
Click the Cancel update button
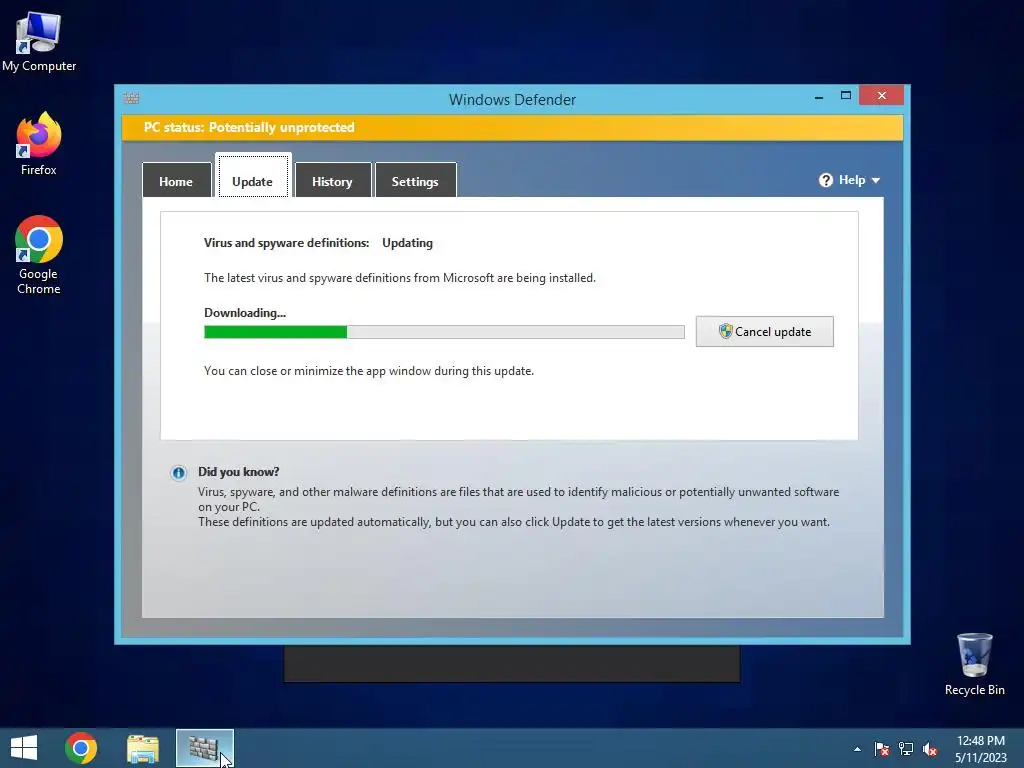point(764,331)
